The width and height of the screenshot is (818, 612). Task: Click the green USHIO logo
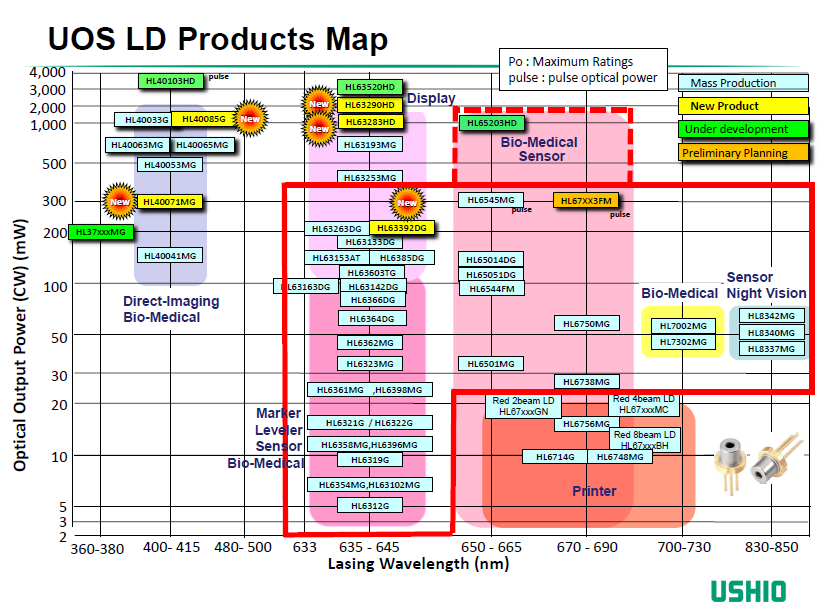tap(748, 592)
